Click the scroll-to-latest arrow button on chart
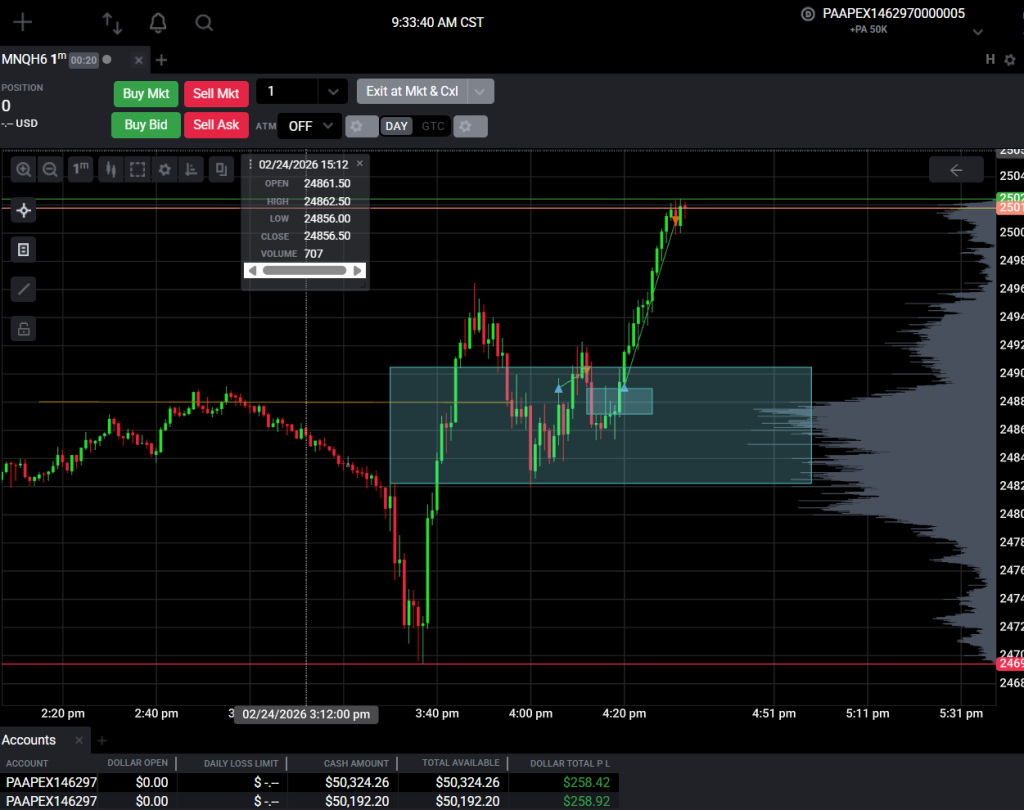This screenshot has width=1024, height=810. (x=955, y=170)
